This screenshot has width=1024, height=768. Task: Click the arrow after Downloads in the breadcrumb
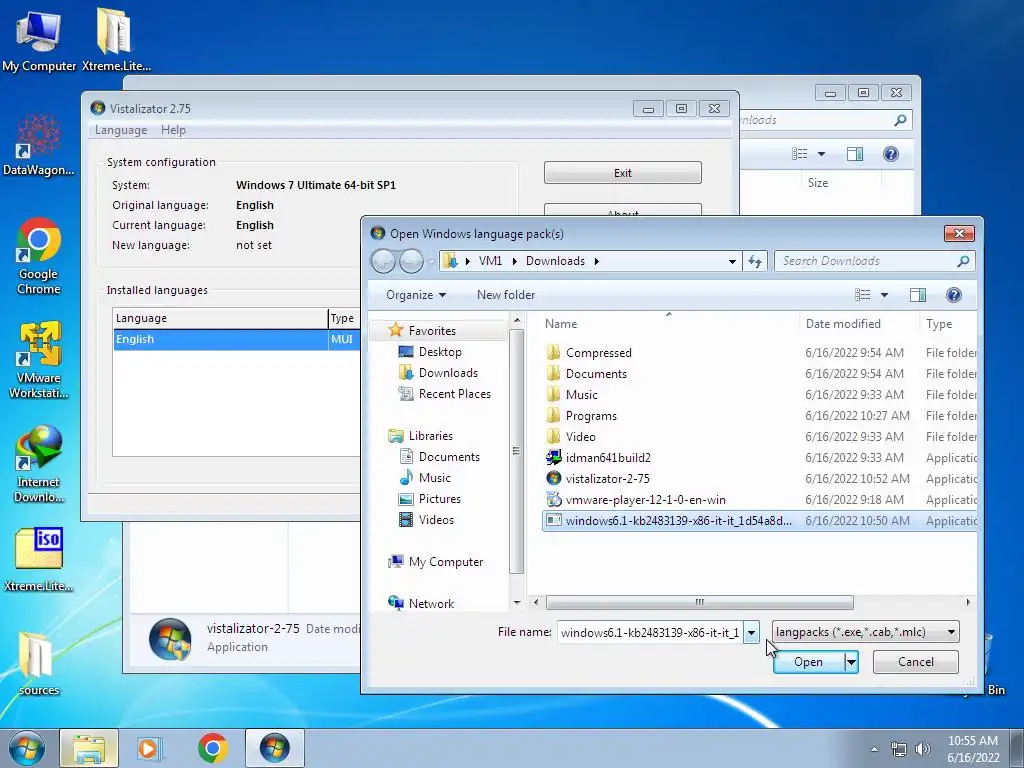pyautogui.click(x=596, y=261)
